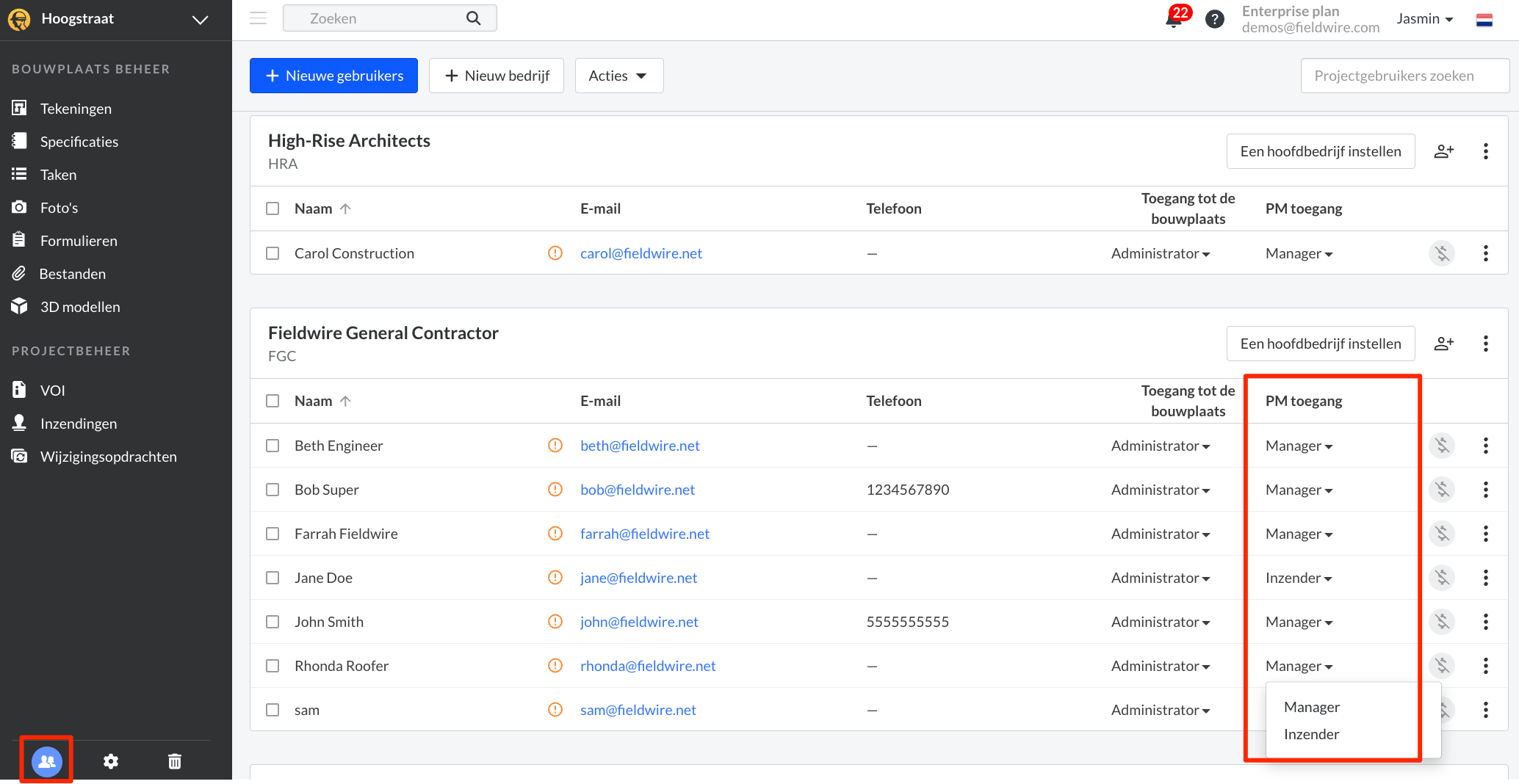Open email link carol@fieldwire.net
Viewport: 1519px width, 784px height.
(641, 253)
